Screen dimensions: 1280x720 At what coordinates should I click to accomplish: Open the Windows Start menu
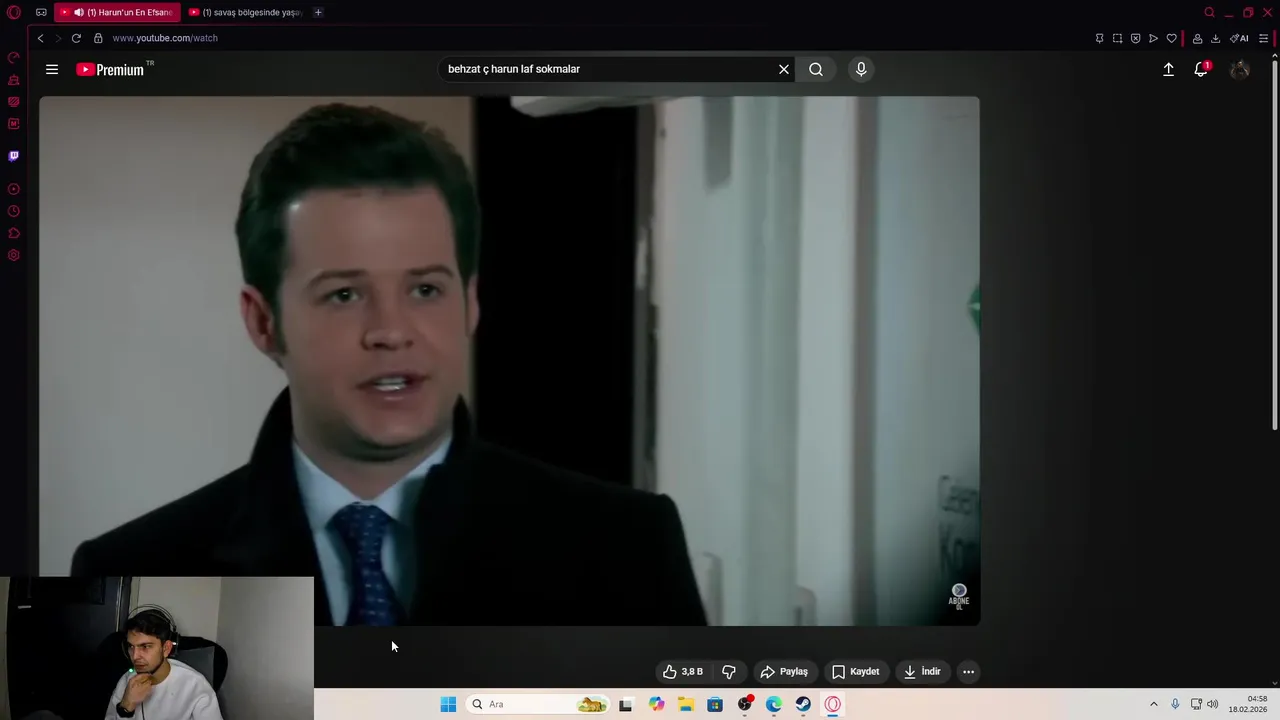448,704
